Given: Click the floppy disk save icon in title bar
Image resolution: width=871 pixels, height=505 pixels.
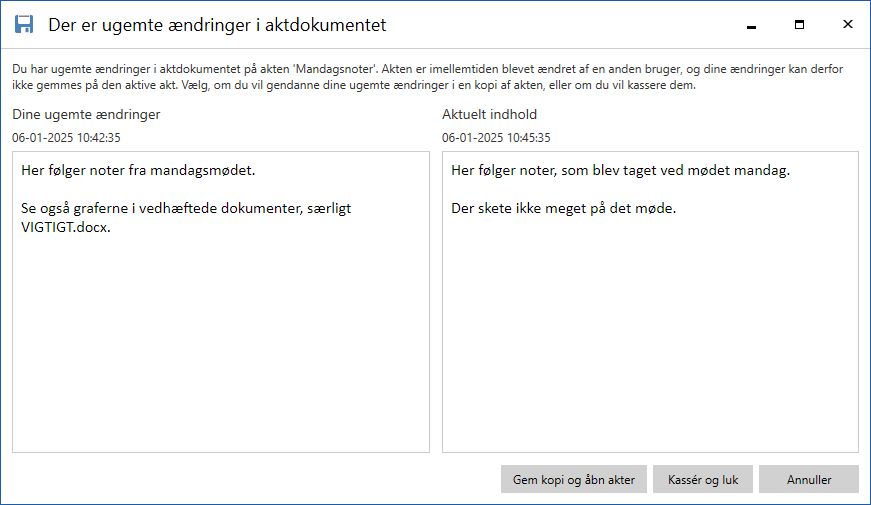Looking at the screenshot, I should (24, 24).
